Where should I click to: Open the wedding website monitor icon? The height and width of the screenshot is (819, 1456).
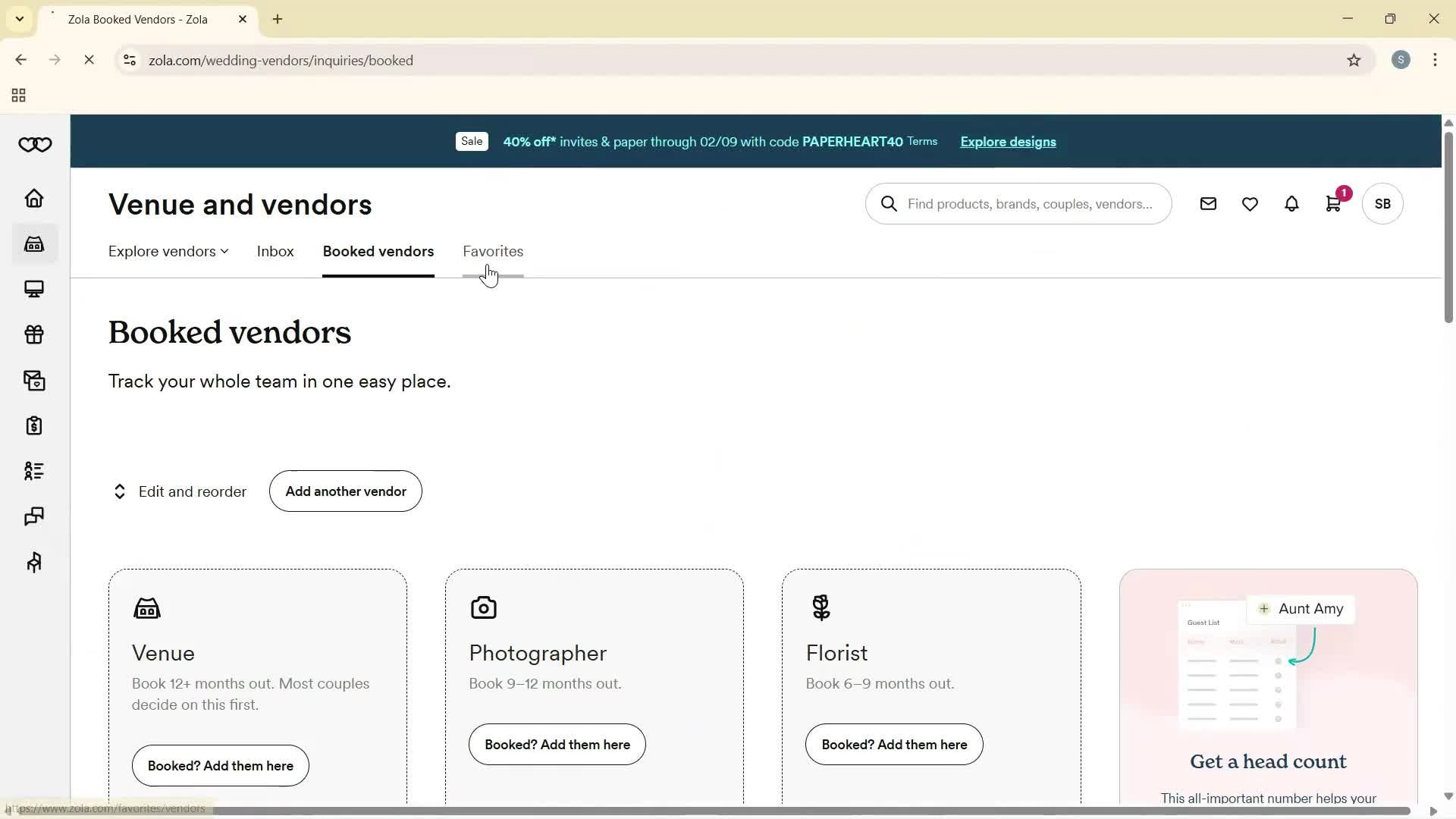coord(33,289)
